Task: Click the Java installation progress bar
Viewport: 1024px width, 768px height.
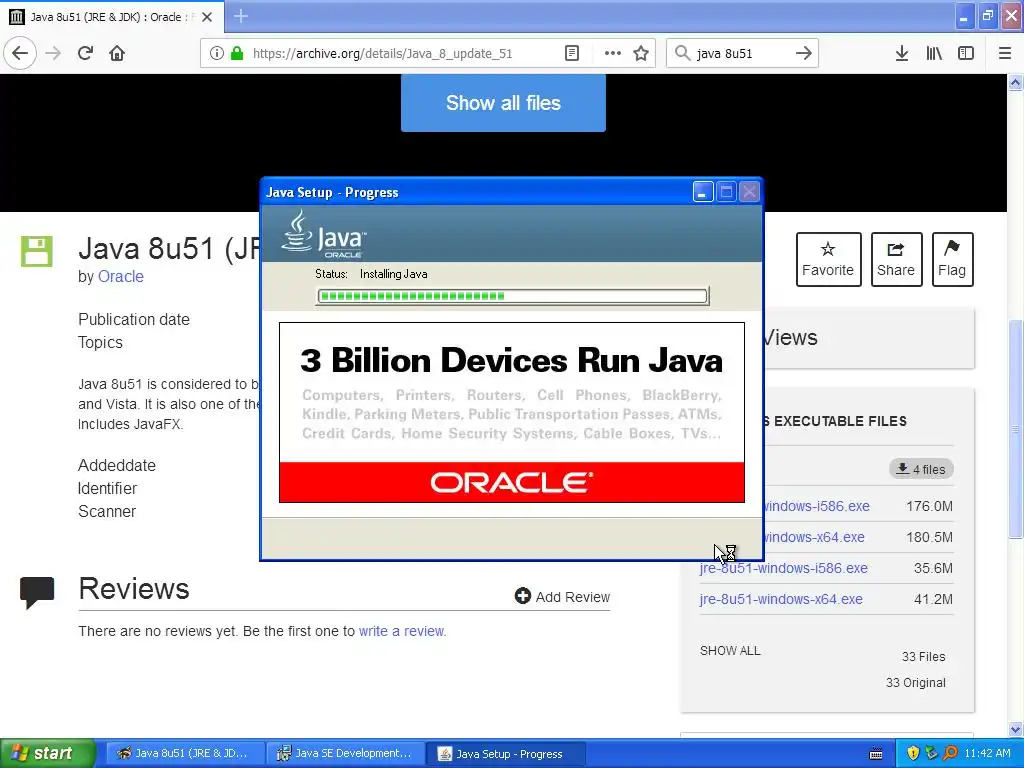Action: click(x=512, y=296)
